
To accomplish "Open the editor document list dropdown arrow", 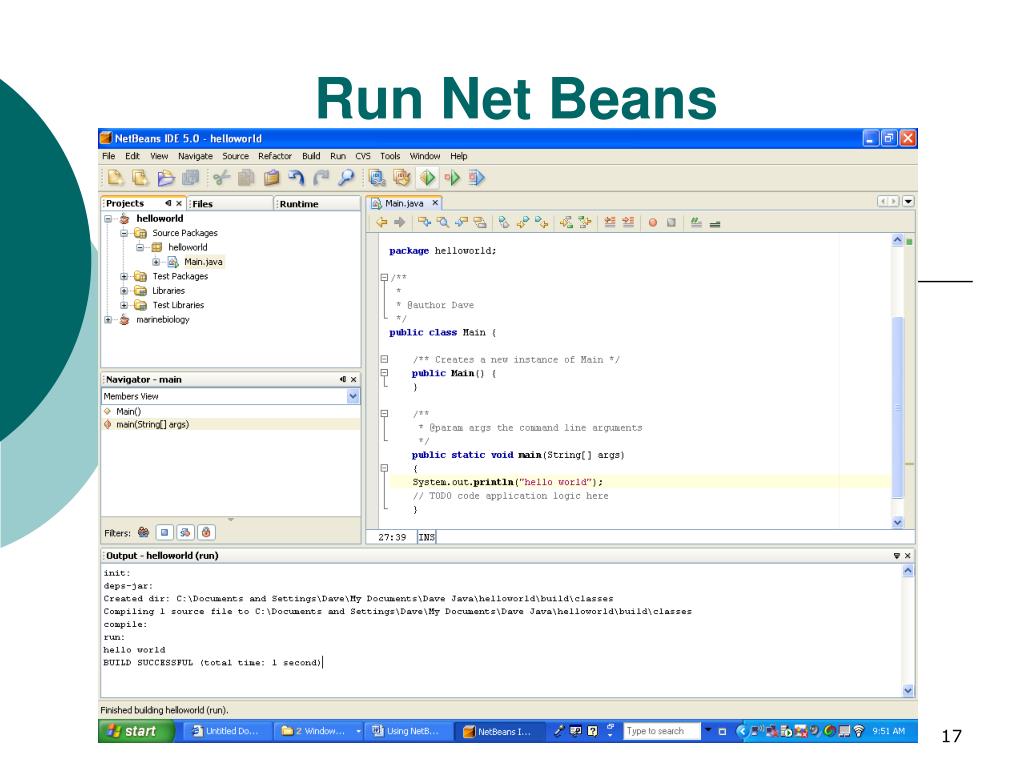I will click(908, 201).
